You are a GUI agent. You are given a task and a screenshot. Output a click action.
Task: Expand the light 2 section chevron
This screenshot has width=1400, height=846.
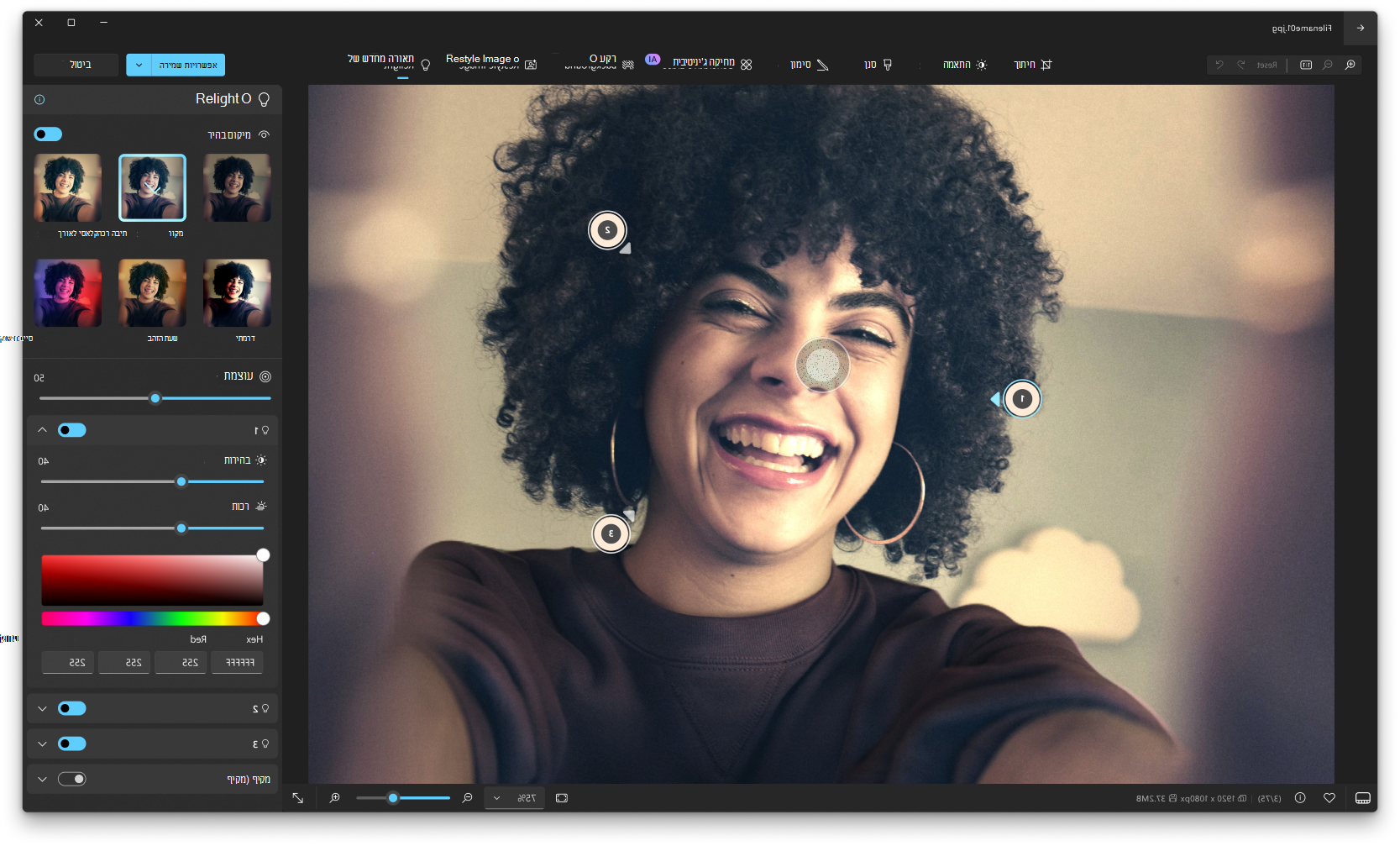click(x=42, y=708)
